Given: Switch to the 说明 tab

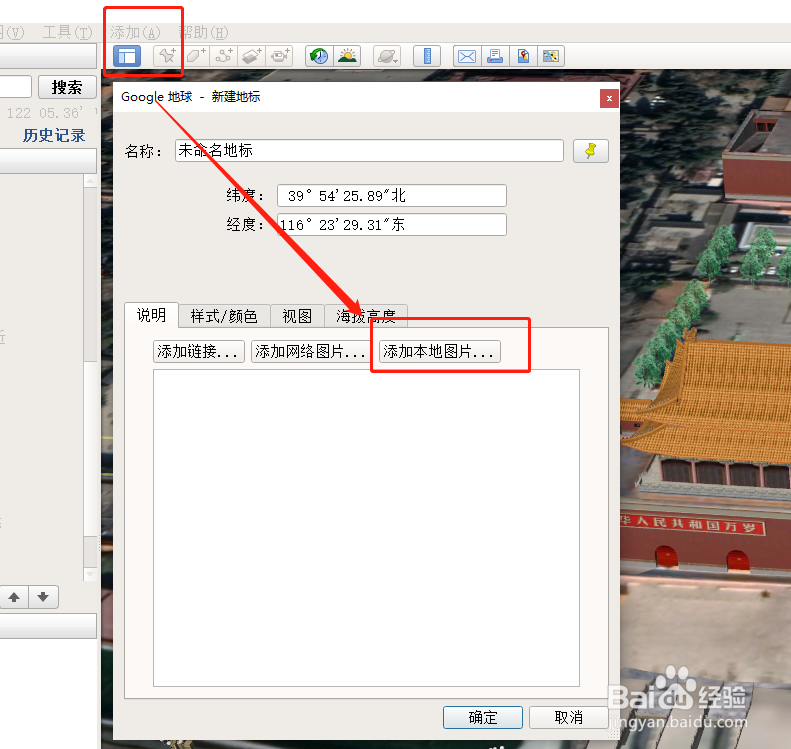Looking at the screenshot, I should click(151, 315).
